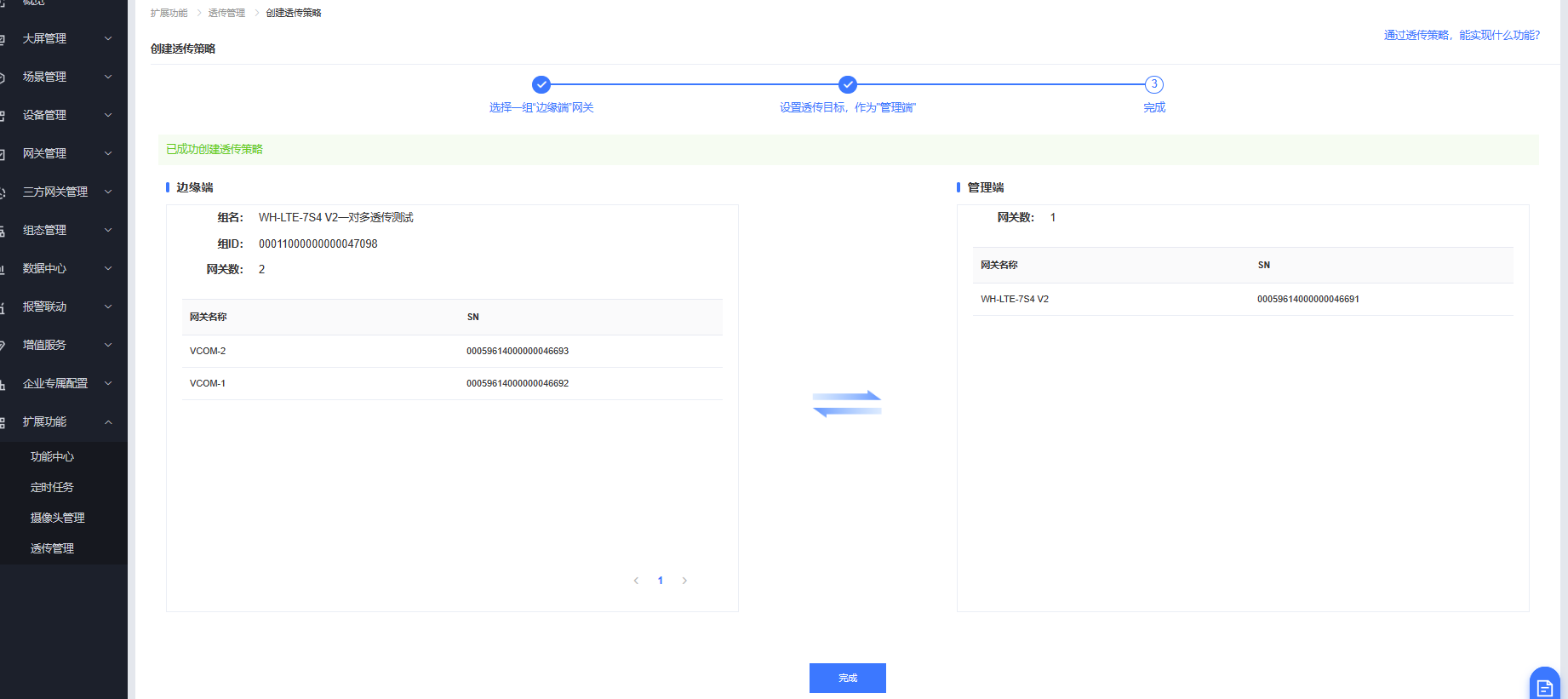Open 定时任务 submenu item
1568x699 pixels.
[52, 487]
